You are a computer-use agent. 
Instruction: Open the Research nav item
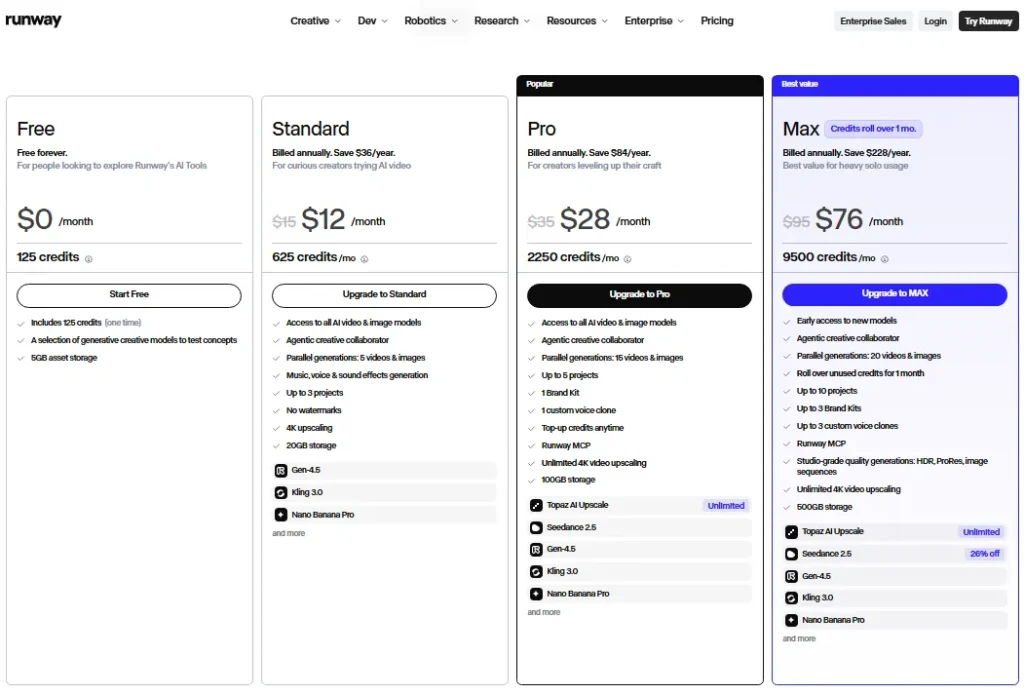tap(496, 21)
